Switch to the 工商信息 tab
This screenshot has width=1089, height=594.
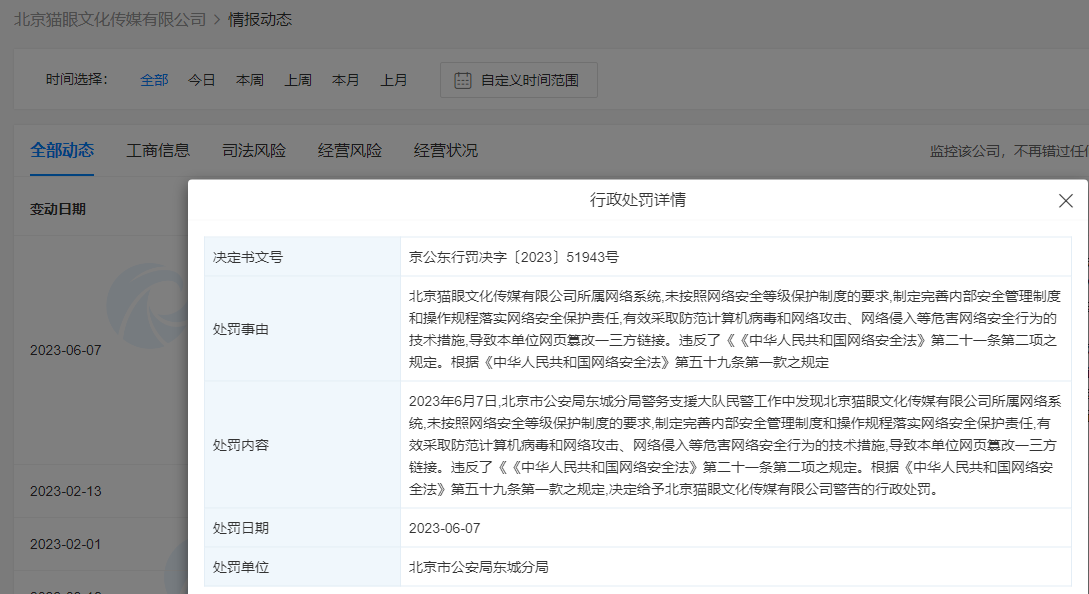[x=158, y=150]
